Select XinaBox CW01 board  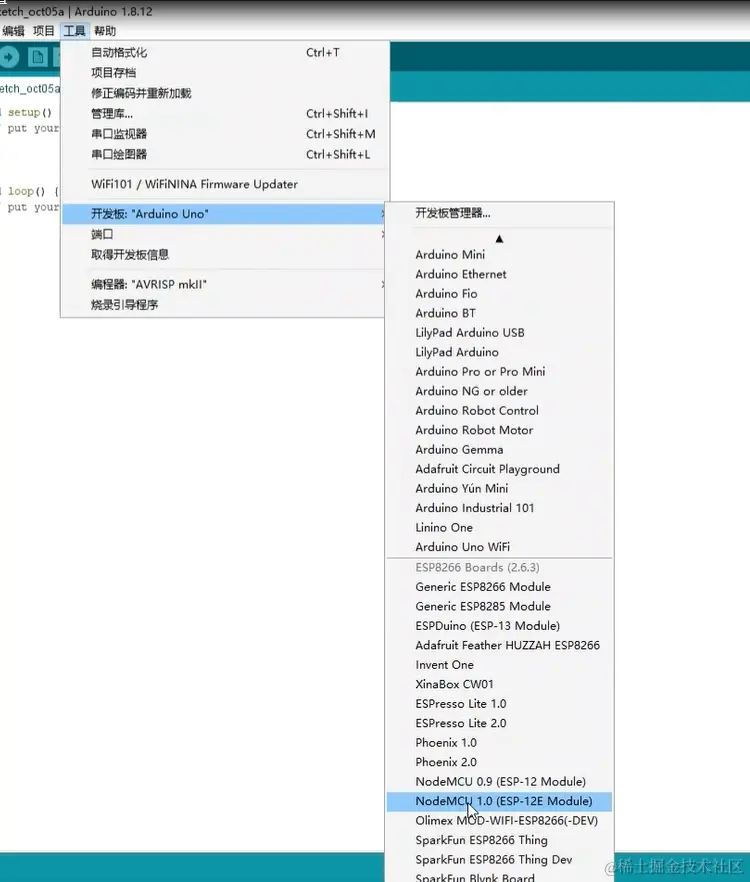click(500, 685)
